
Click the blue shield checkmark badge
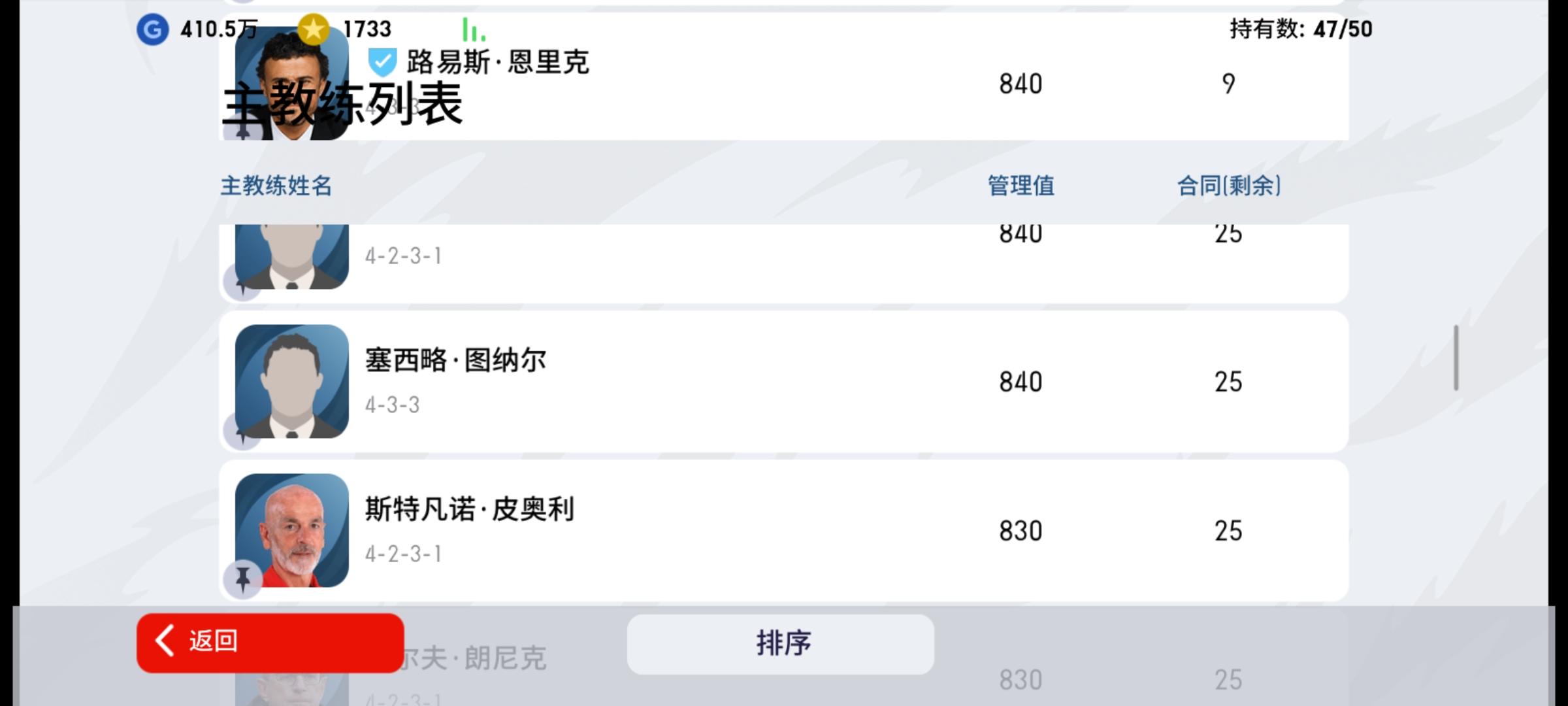pyautogui.click(x=382, y=63)
